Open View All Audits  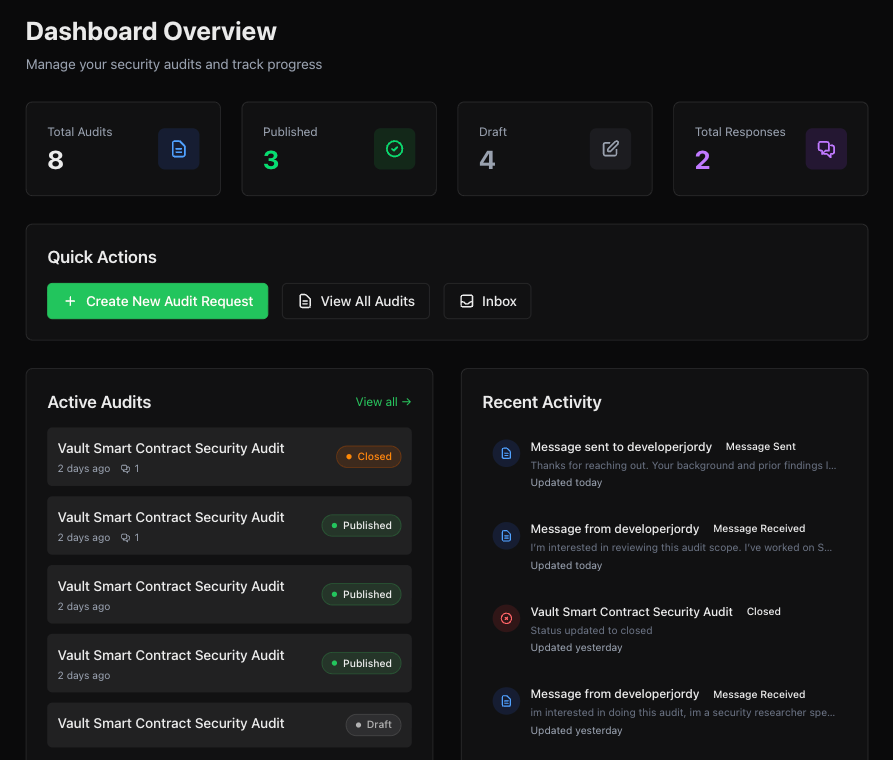coord(355,301)
